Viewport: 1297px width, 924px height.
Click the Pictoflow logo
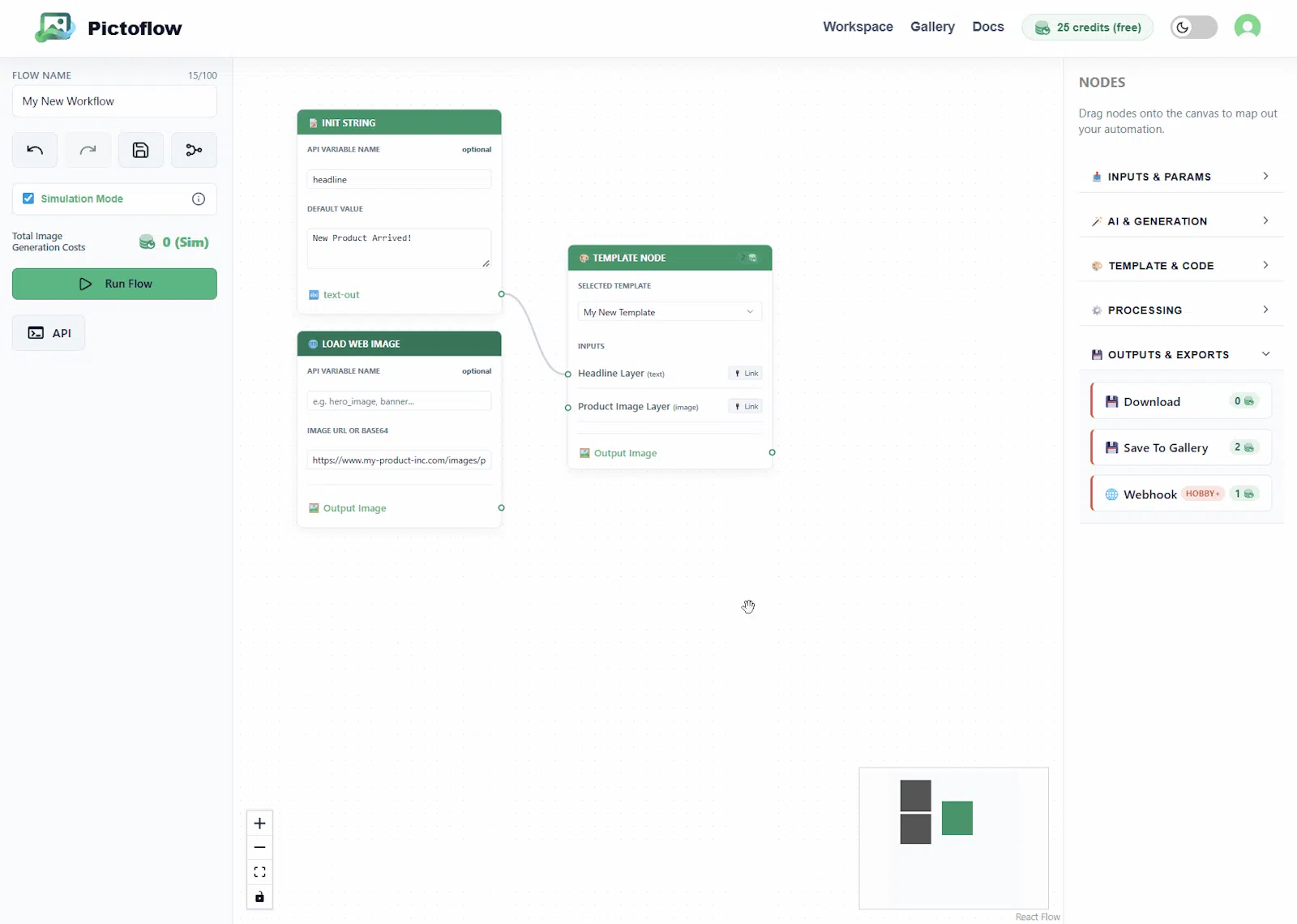(109, 28)
